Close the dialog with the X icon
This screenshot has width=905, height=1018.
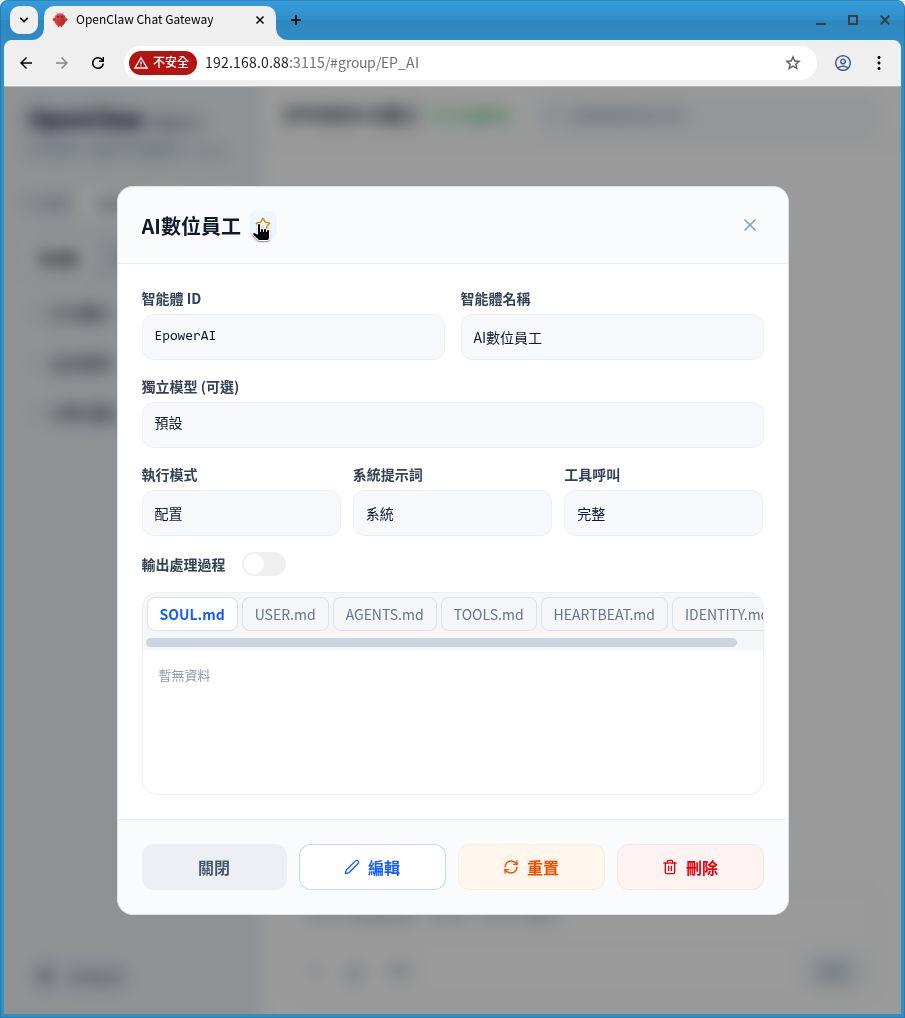tap(750, 225)
